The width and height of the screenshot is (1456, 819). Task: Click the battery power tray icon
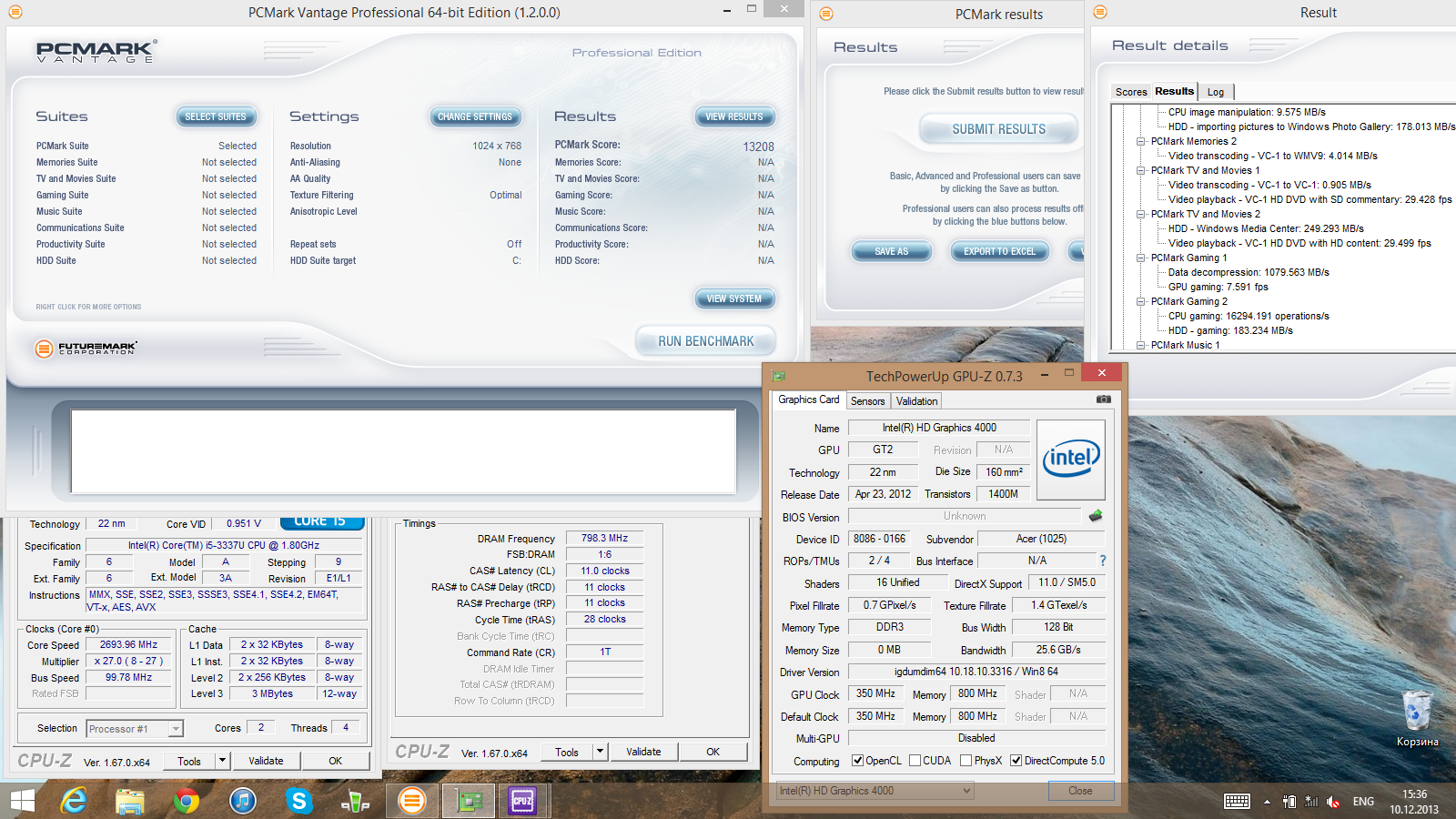click(x=1289, y=802)
